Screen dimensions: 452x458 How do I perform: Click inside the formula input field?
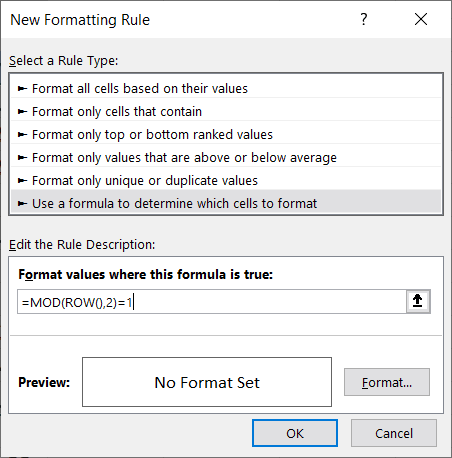coord(212,302)
